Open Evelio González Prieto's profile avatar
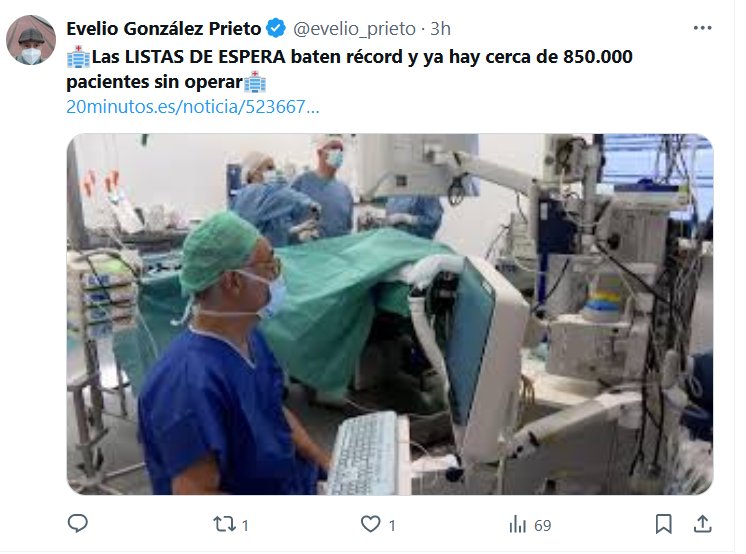 click(31, 40)
